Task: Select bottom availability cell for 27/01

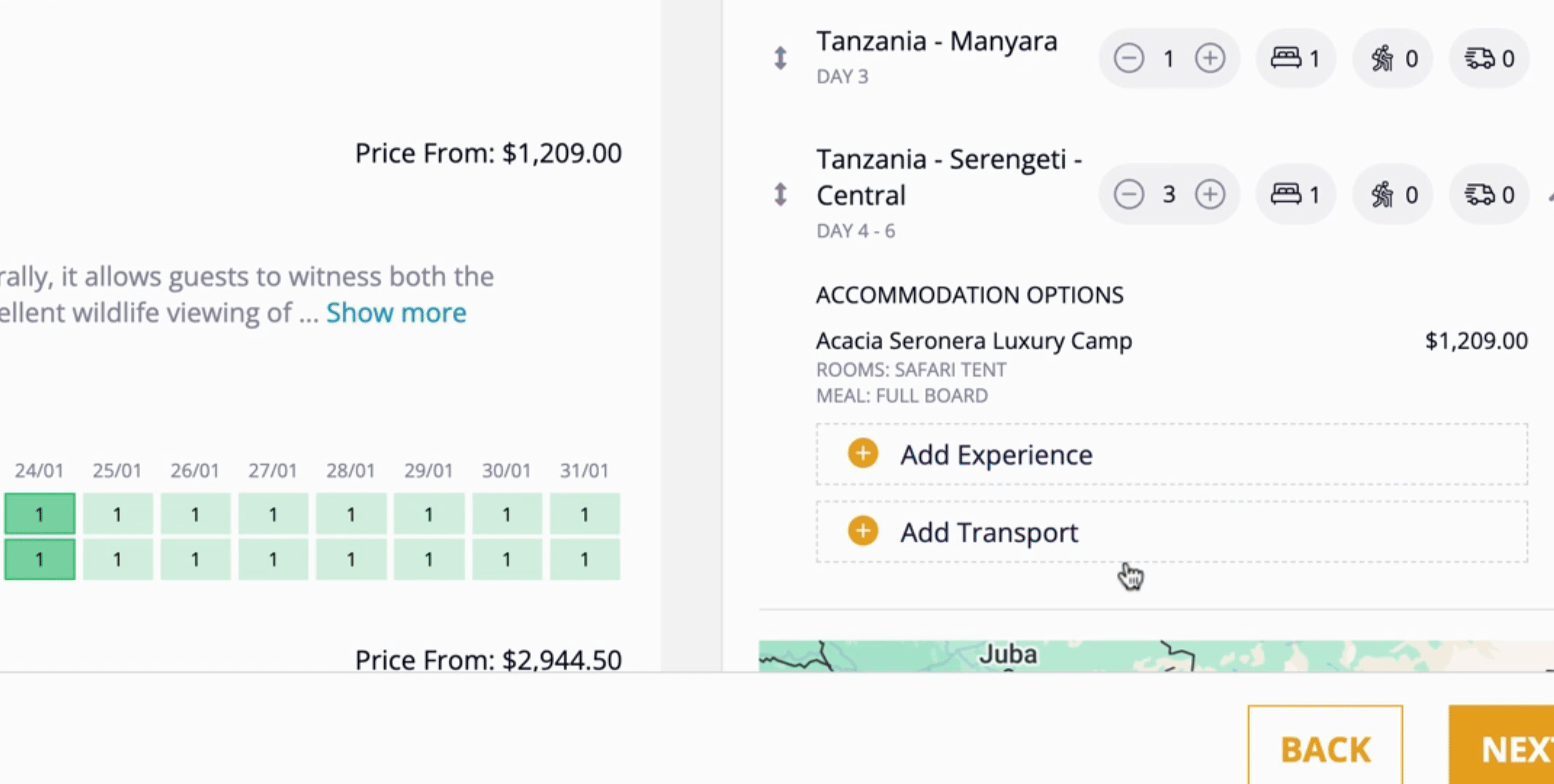Action: pos(273,559)
